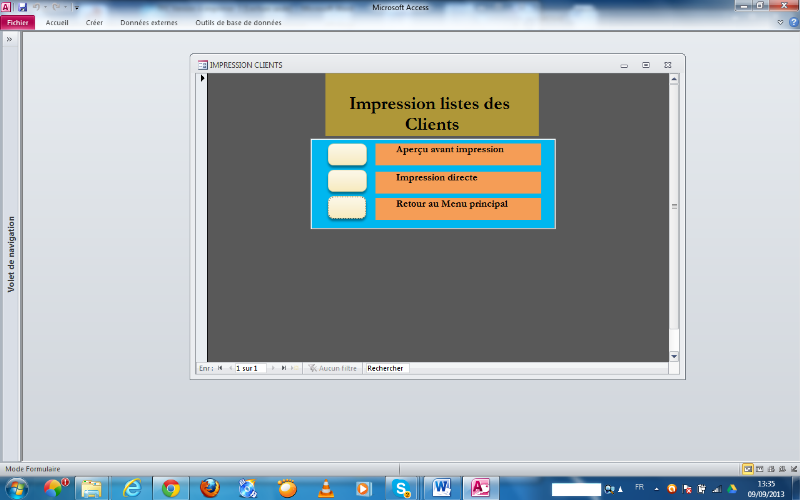Open Google Chrome from the taskbar
The width and height of the screenshot is (800, 500).
coord(171,488)
